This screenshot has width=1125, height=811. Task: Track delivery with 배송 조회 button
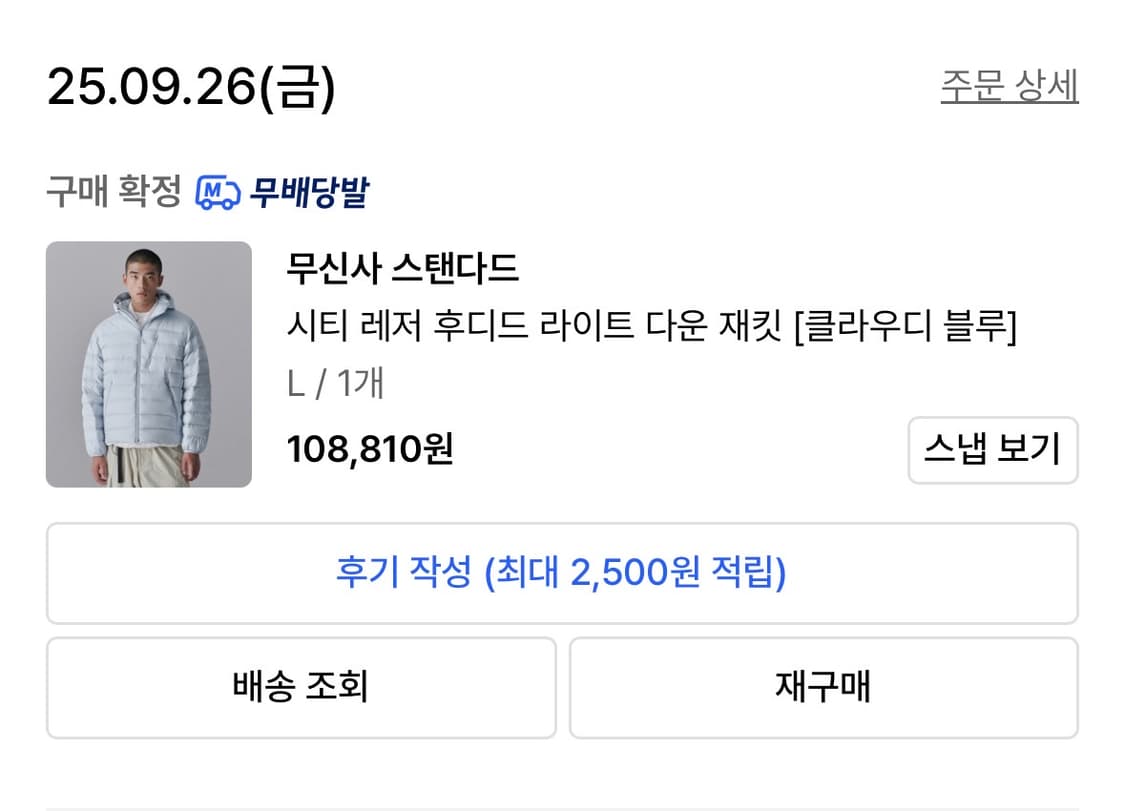pos(300,687)
